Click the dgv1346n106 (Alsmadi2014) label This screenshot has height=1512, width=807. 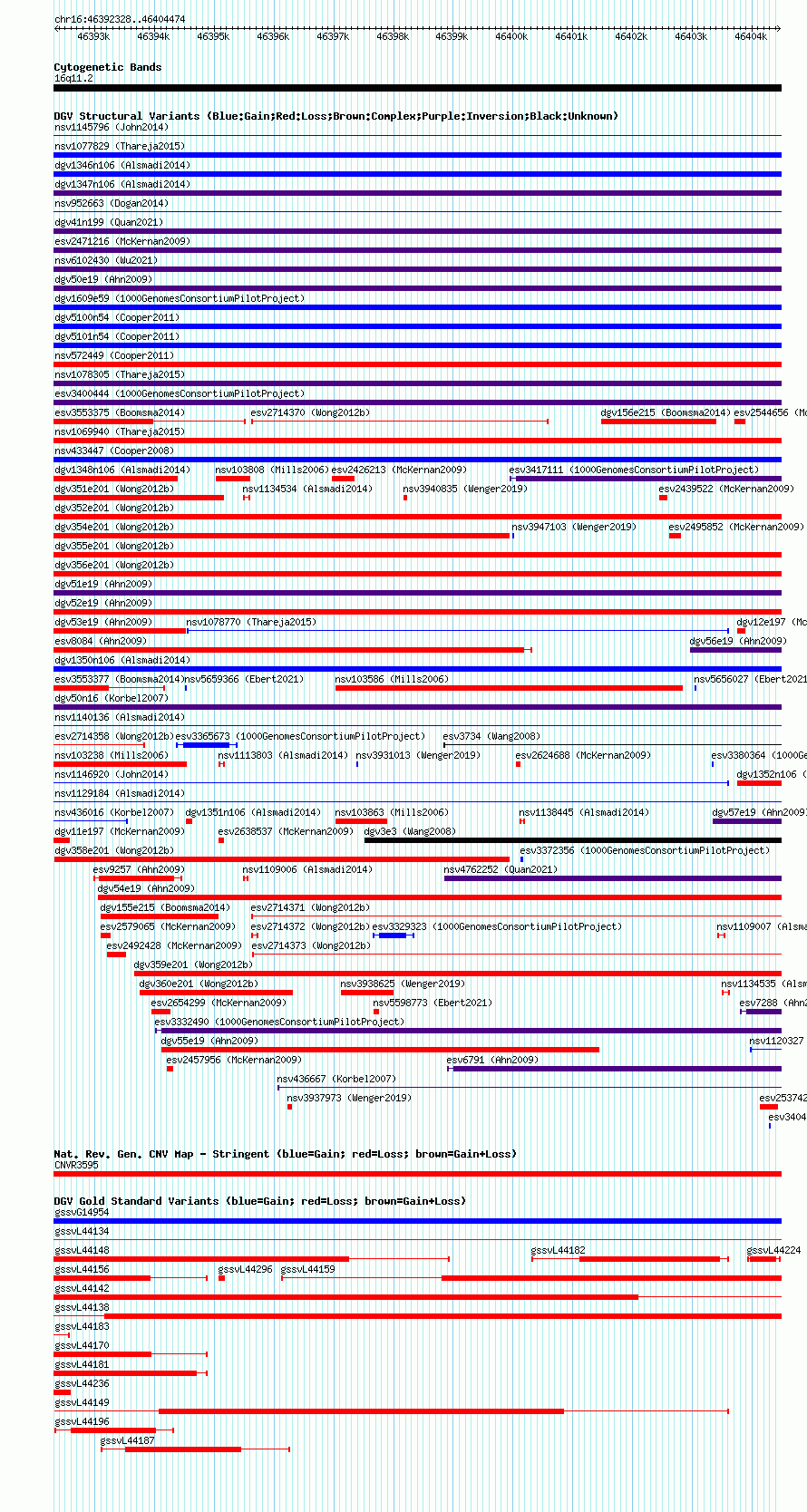(122, 165)
